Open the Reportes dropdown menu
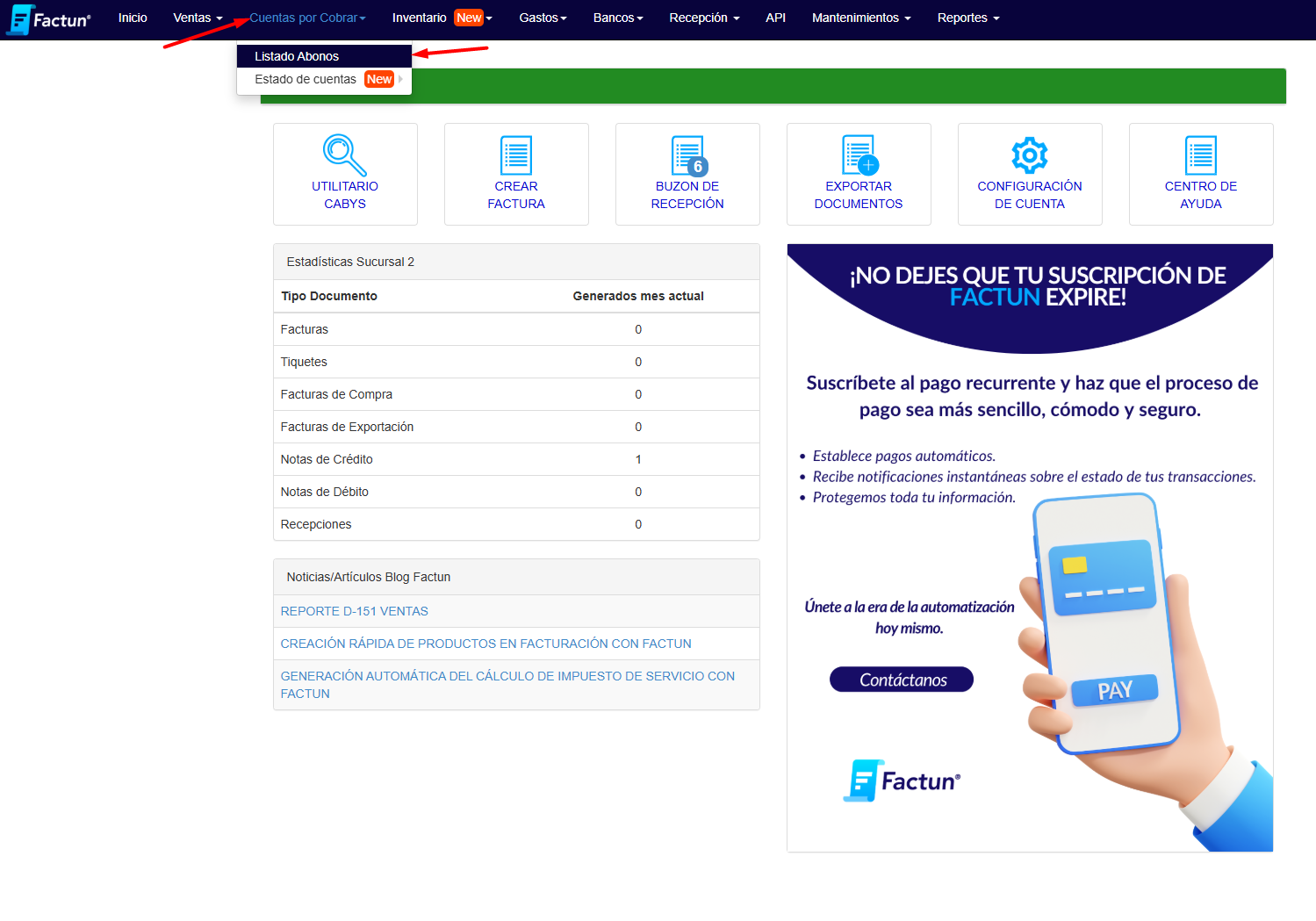 pyautogui.click(x=968, y=18)
